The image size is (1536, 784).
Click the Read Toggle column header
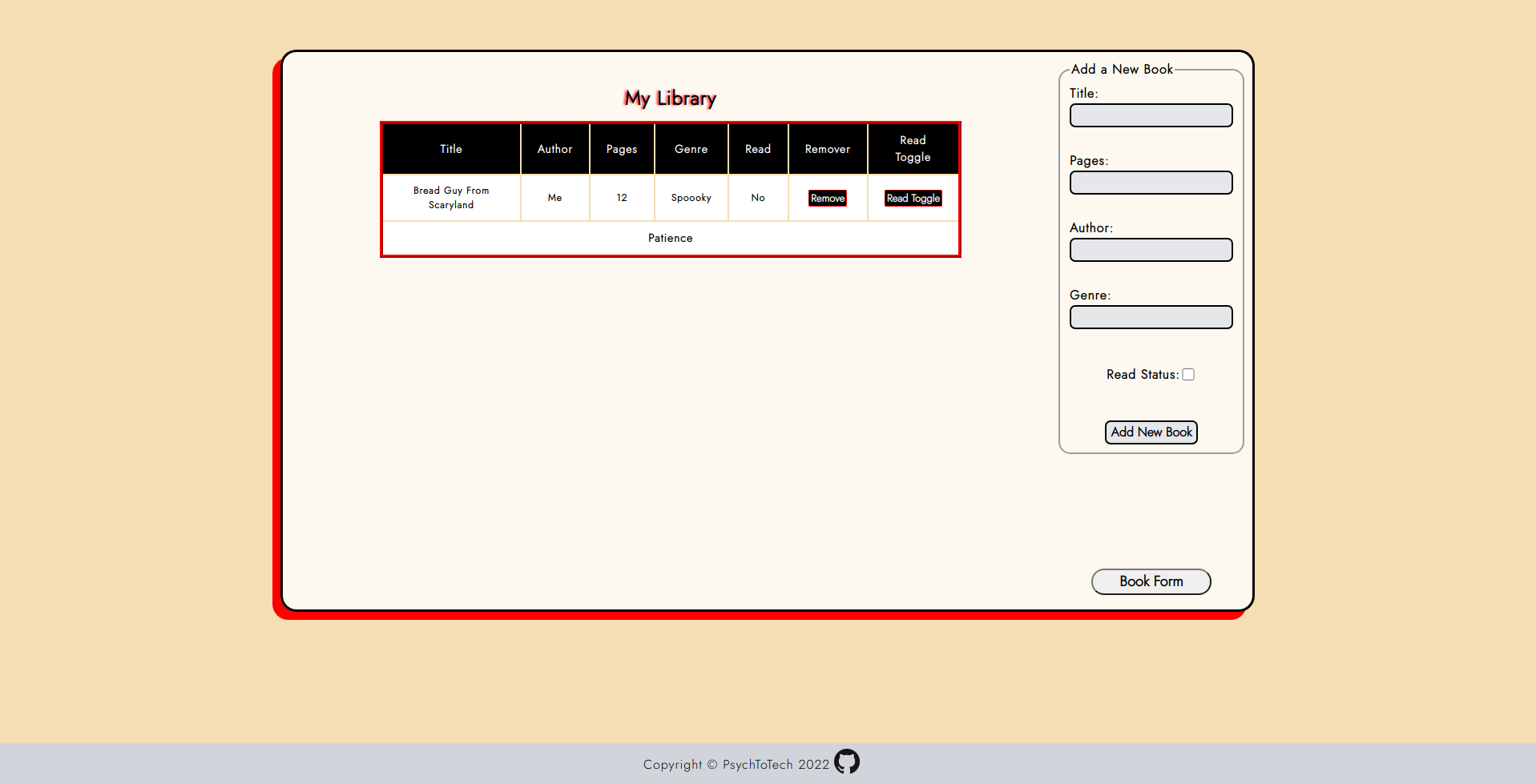pos(913,149)
